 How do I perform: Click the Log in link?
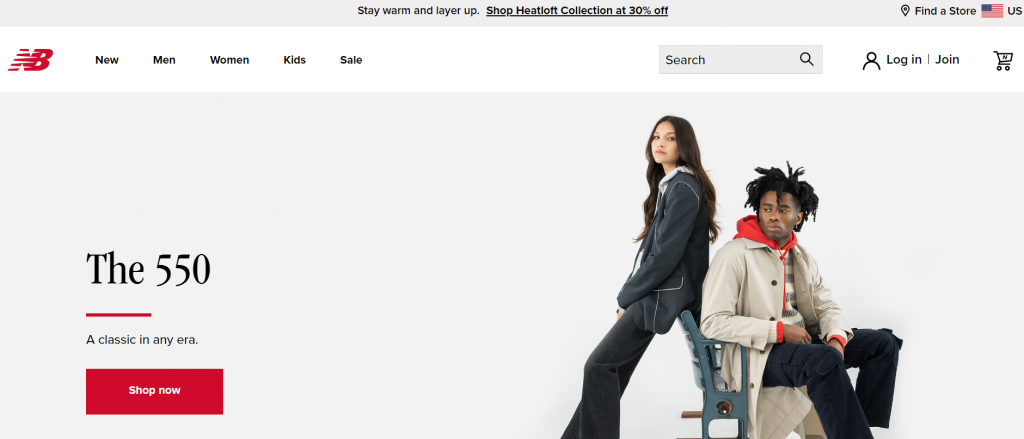904,59
